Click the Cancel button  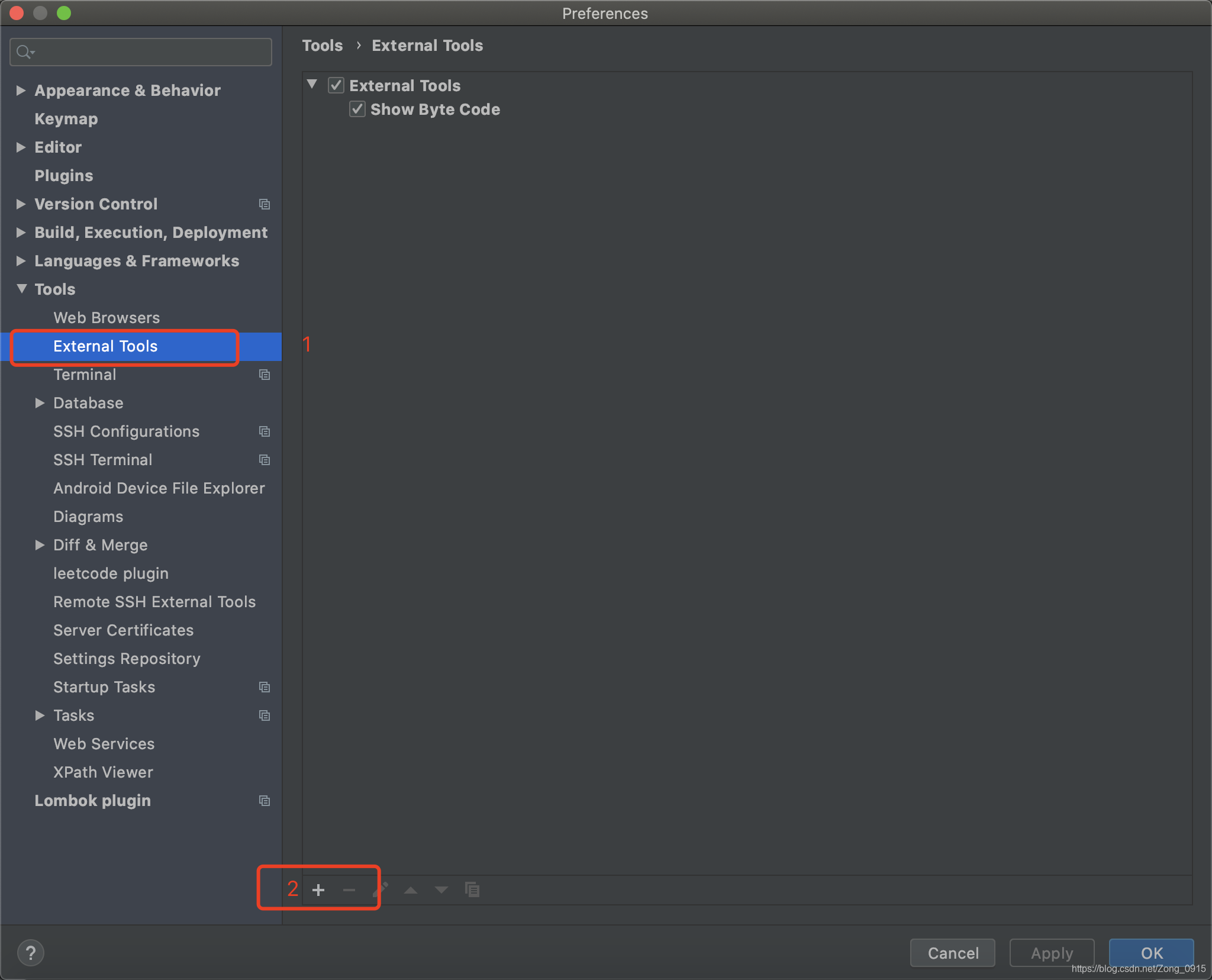coord(954,951)
